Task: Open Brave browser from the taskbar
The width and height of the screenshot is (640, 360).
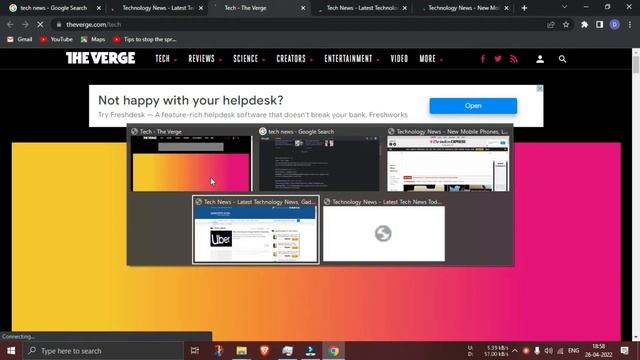Action: tap(264, 351)
